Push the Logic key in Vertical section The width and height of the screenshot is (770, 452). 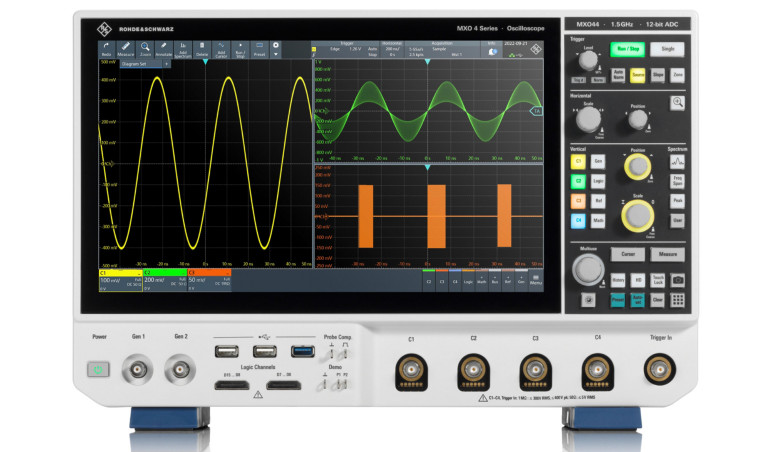pos(598,181)
